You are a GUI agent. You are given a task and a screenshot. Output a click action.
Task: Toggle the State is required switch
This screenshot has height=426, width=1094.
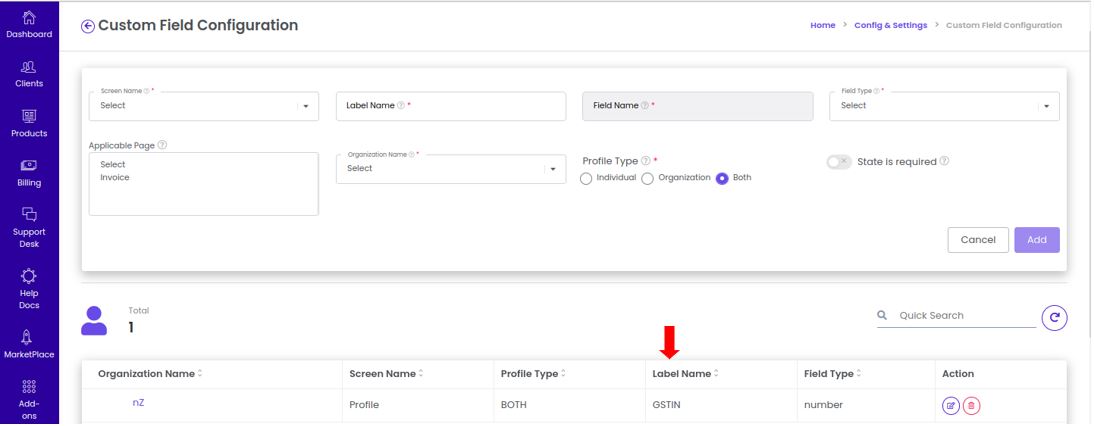tap(839, 162)
